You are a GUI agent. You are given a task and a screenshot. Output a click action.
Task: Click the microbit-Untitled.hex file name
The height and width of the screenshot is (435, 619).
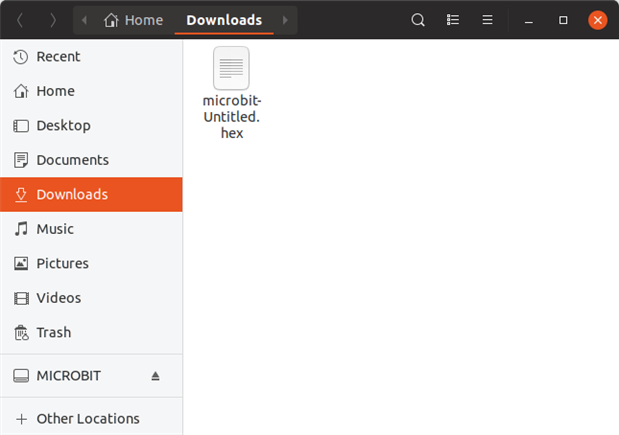(232, 117)
